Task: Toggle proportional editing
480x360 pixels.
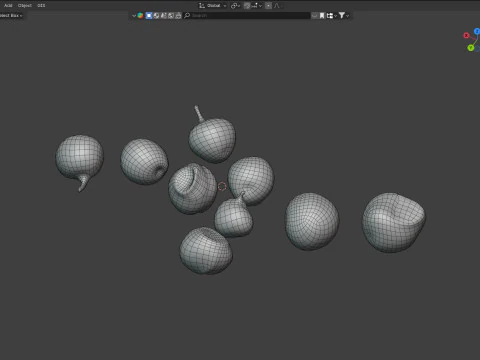Action: [269, 6]
